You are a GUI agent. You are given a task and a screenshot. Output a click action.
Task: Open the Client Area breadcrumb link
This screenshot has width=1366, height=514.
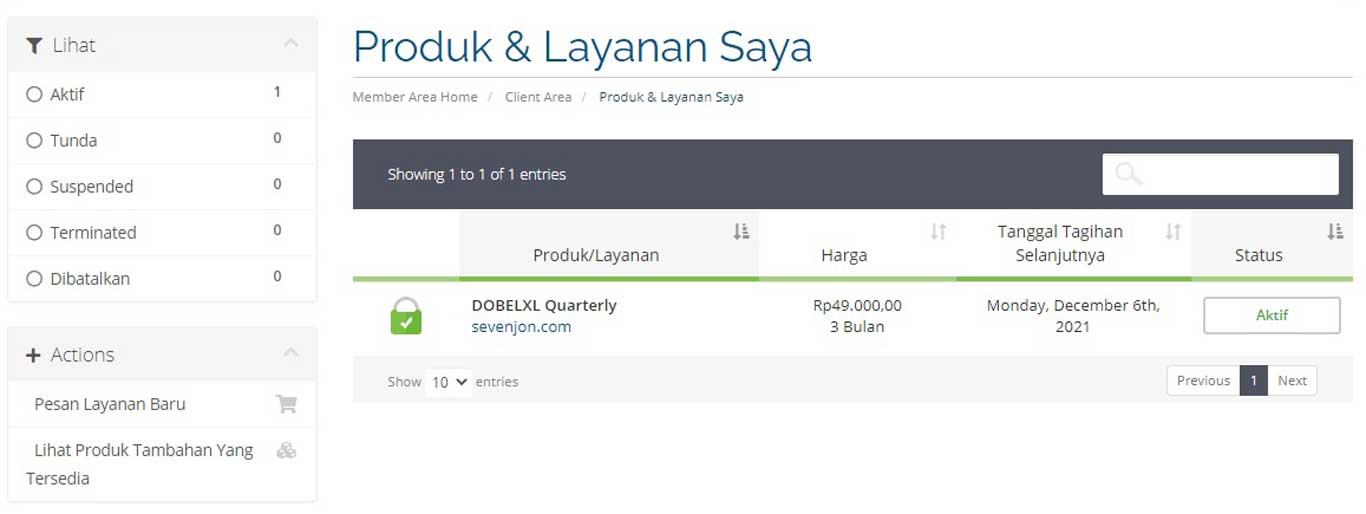tap(538, 97)
